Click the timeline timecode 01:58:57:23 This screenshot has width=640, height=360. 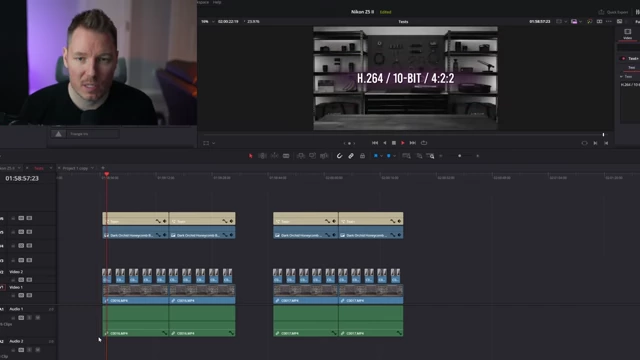(x=22, y=178)
